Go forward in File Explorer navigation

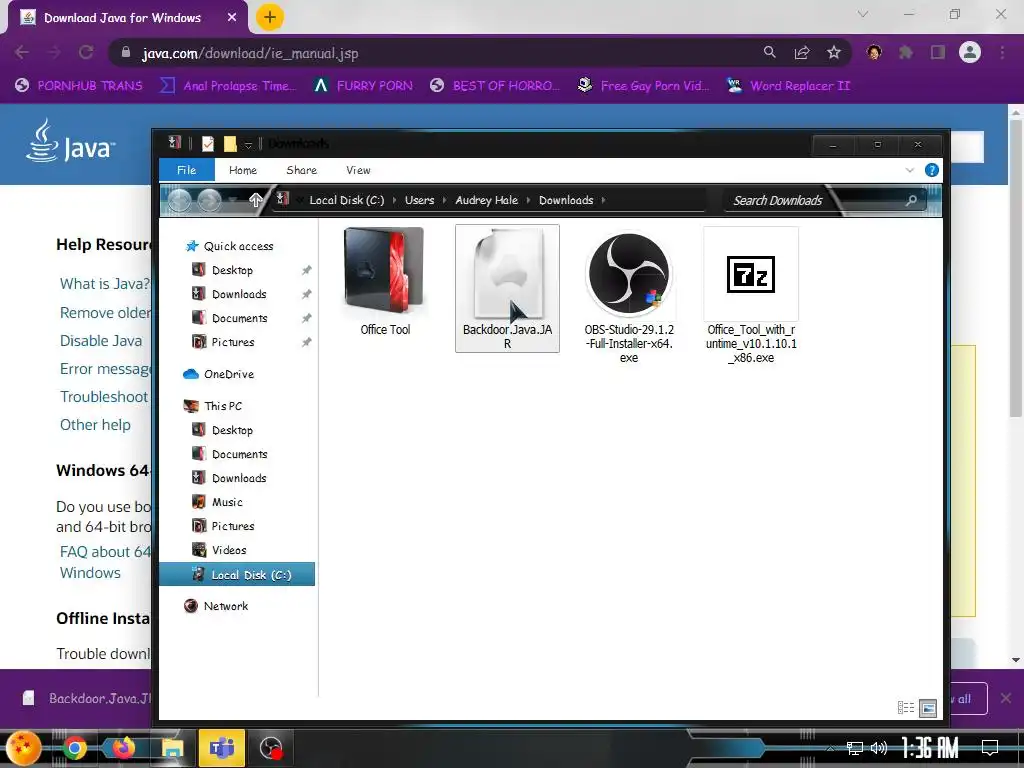[x=210, y=200]
